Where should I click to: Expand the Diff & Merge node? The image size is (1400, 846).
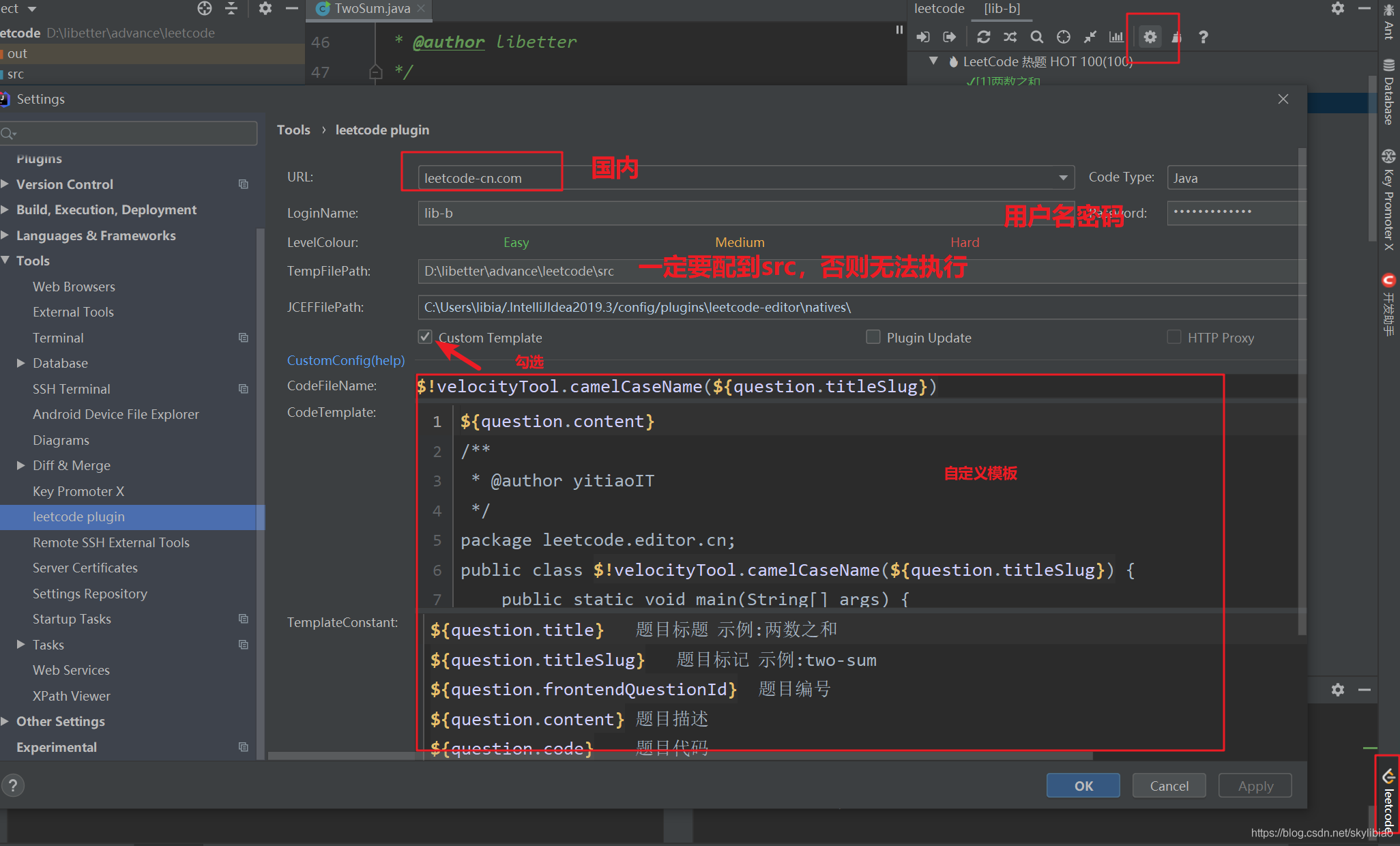pyautogui.click(x=21, y=465)
